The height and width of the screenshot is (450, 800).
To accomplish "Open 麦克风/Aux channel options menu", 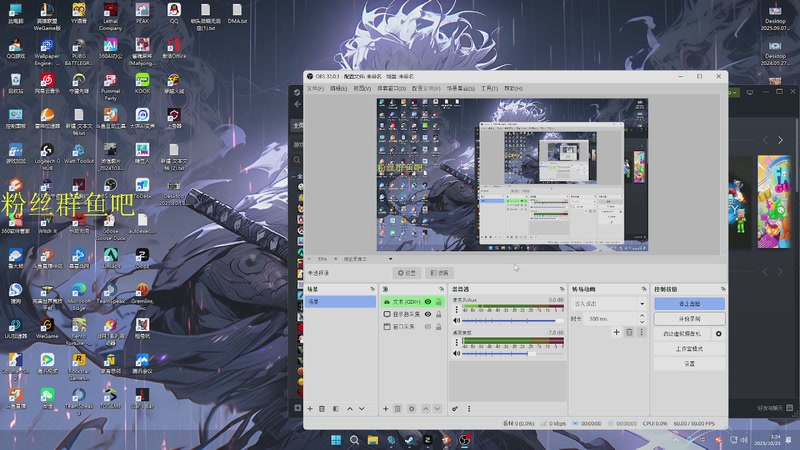I will 457,310.
